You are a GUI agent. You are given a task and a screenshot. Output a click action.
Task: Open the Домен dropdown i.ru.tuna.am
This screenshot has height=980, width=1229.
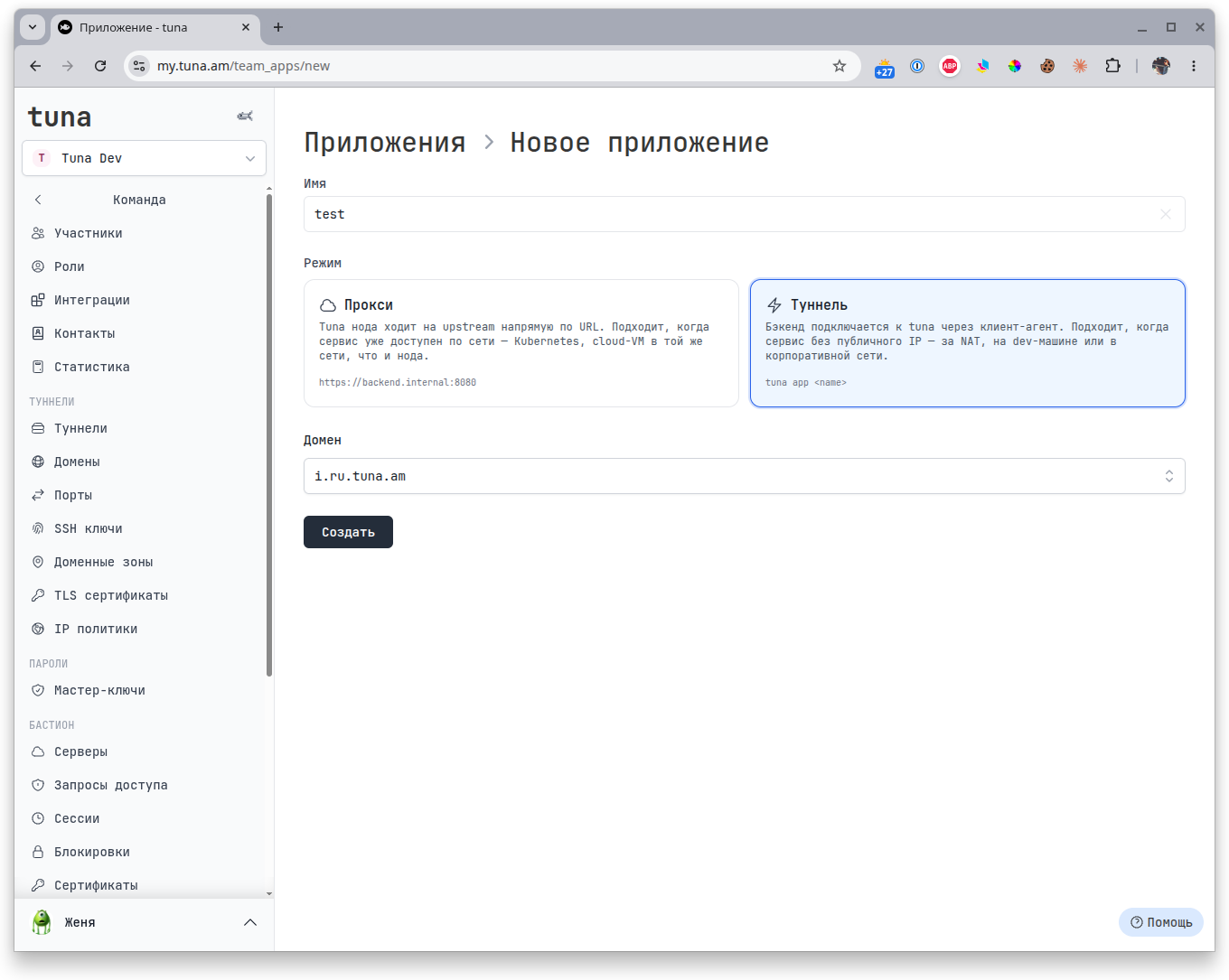click(x=744, y=476)
